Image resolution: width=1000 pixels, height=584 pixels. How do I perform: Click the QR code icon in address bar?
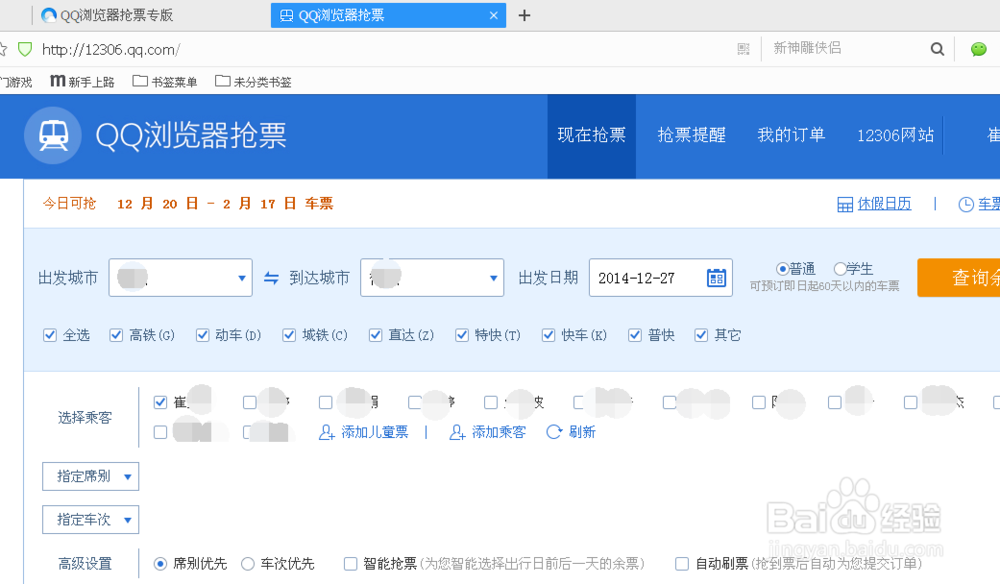click(744, 49)
